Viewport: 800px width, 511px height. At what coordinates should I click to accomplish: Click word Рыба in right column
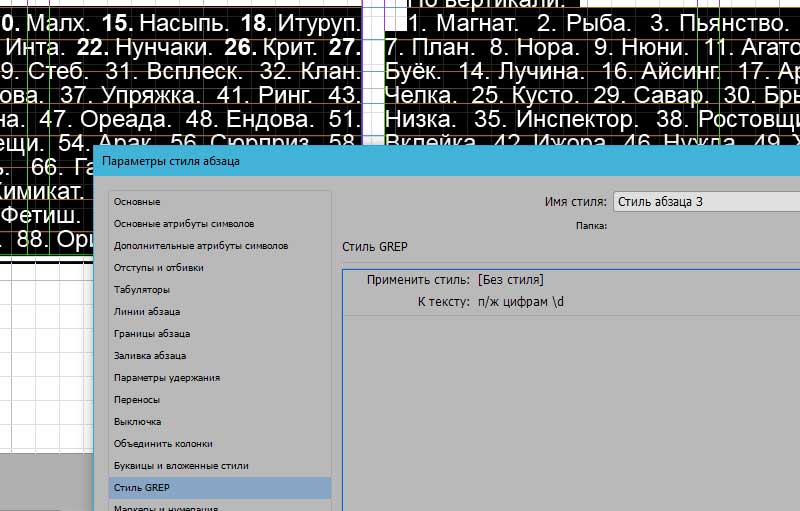click(x=595, y=23)
